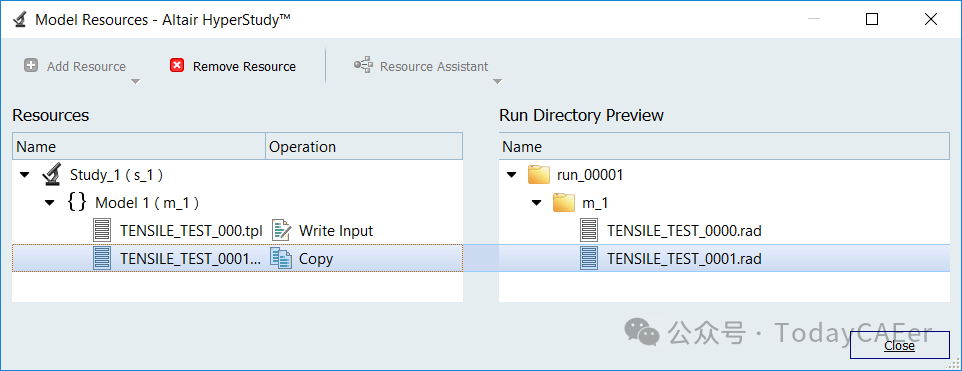Click the m_1 folder icon
Viewport: 962px width, 371px height.
[x=564, y=202]
